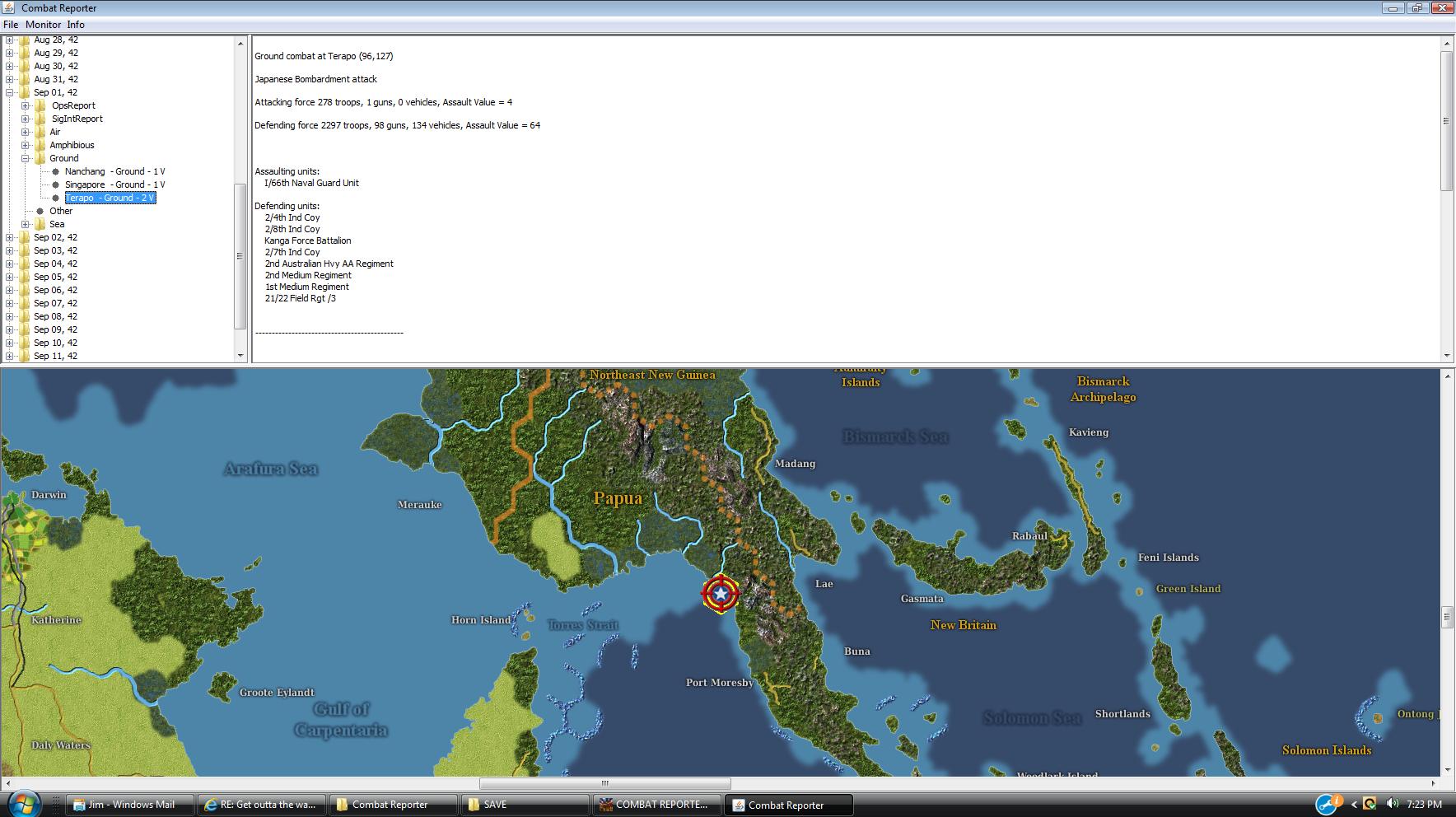Click the Other report bullet icon
The height and width of the screenshot is (817, 1456).
40,211
